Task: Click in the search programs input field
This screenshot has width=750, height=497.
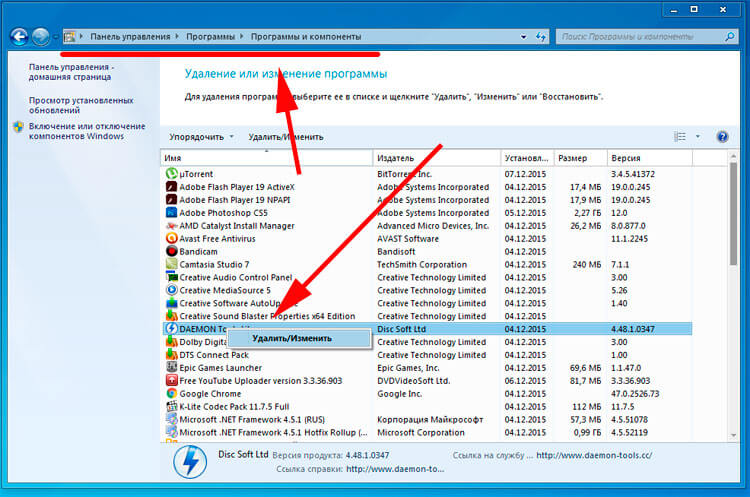Action: [639, 36]
